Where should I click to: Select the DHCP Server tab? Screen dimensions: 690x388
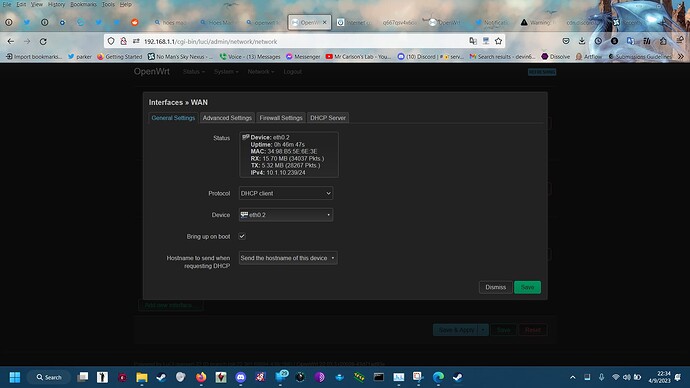[328, 118]
